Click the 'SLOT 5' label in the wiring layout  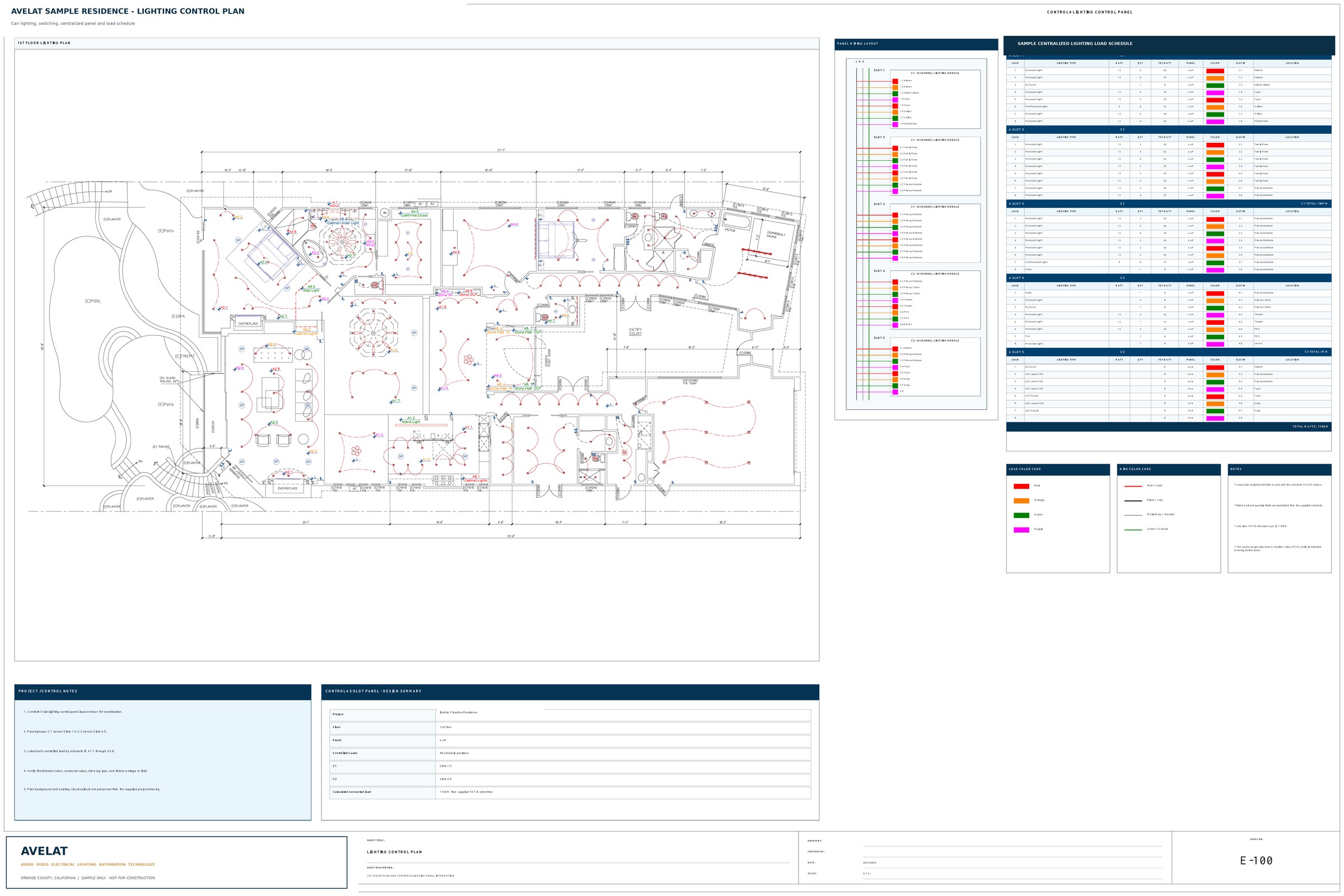pos(879,338)
